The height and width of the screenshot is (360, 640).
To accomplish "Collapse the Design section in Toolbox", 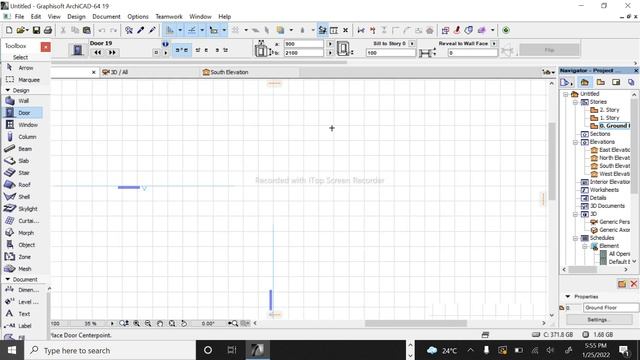I will click(8, 90).
